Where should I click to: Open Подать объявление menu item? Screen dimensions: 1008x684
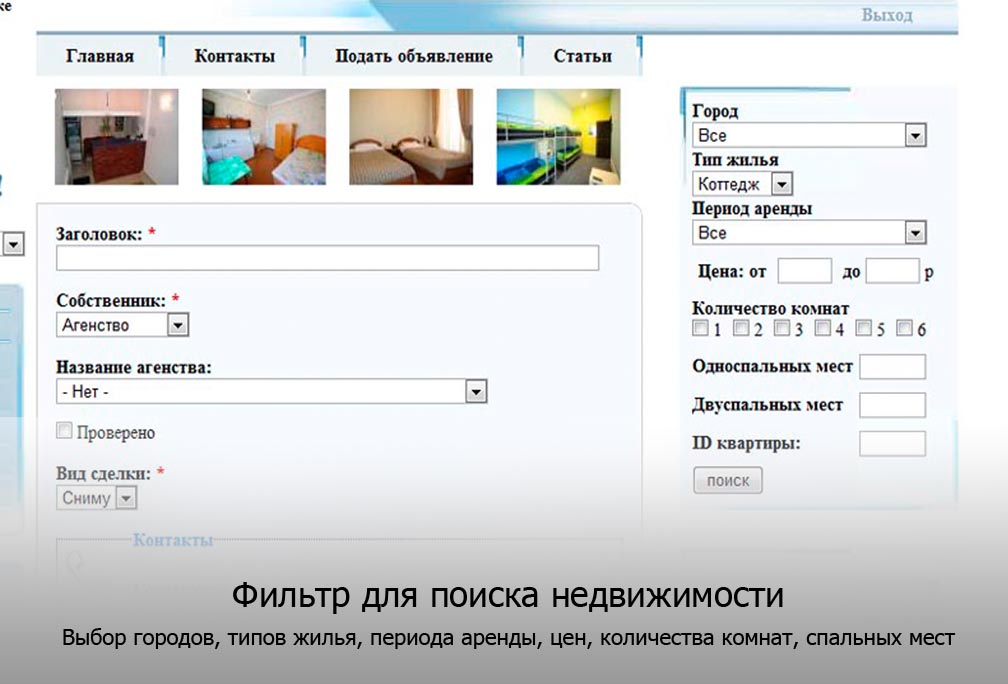click(x=413, y=56)
